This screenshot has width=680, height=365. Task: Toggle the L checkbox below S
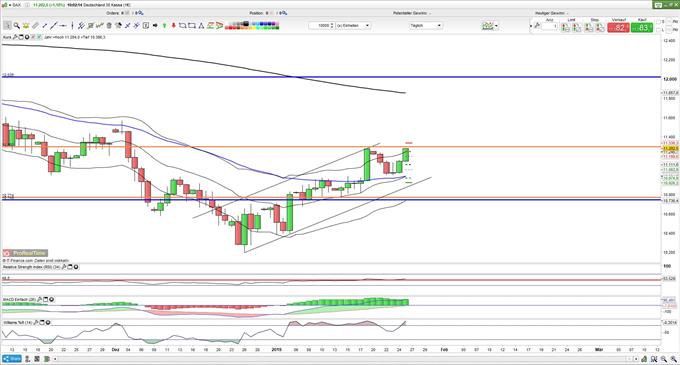(659, 30)
